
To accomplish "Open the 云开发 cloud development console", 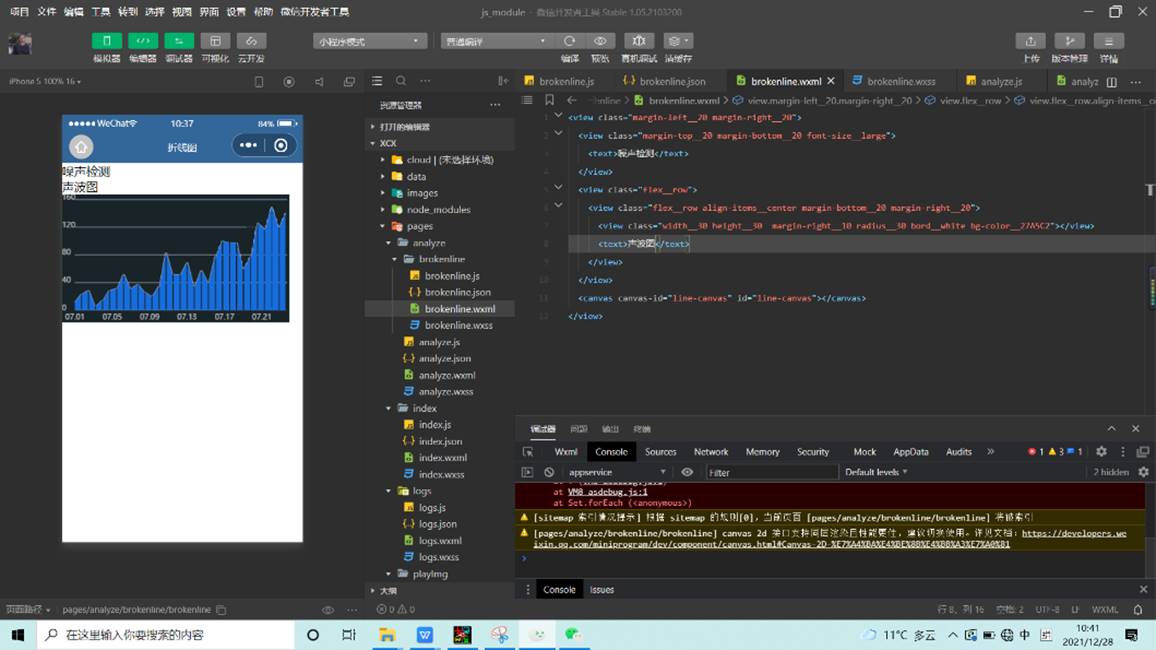I will 251,41.
